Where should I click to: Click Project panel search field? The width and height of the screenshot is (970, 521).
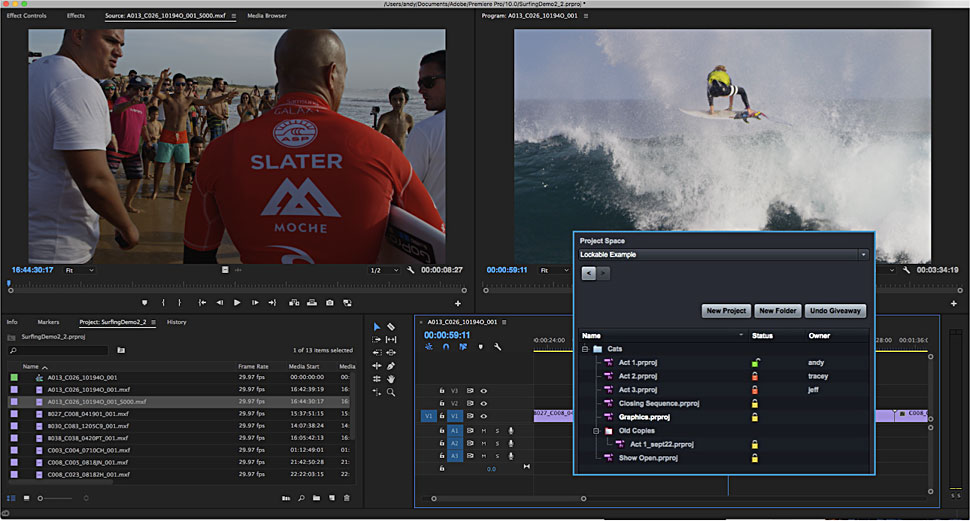[x=59, y=351]
